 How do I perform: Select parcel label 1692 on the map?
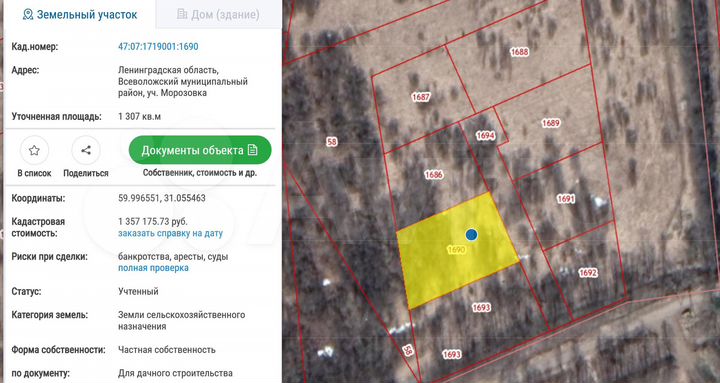(x=588, y=273)
